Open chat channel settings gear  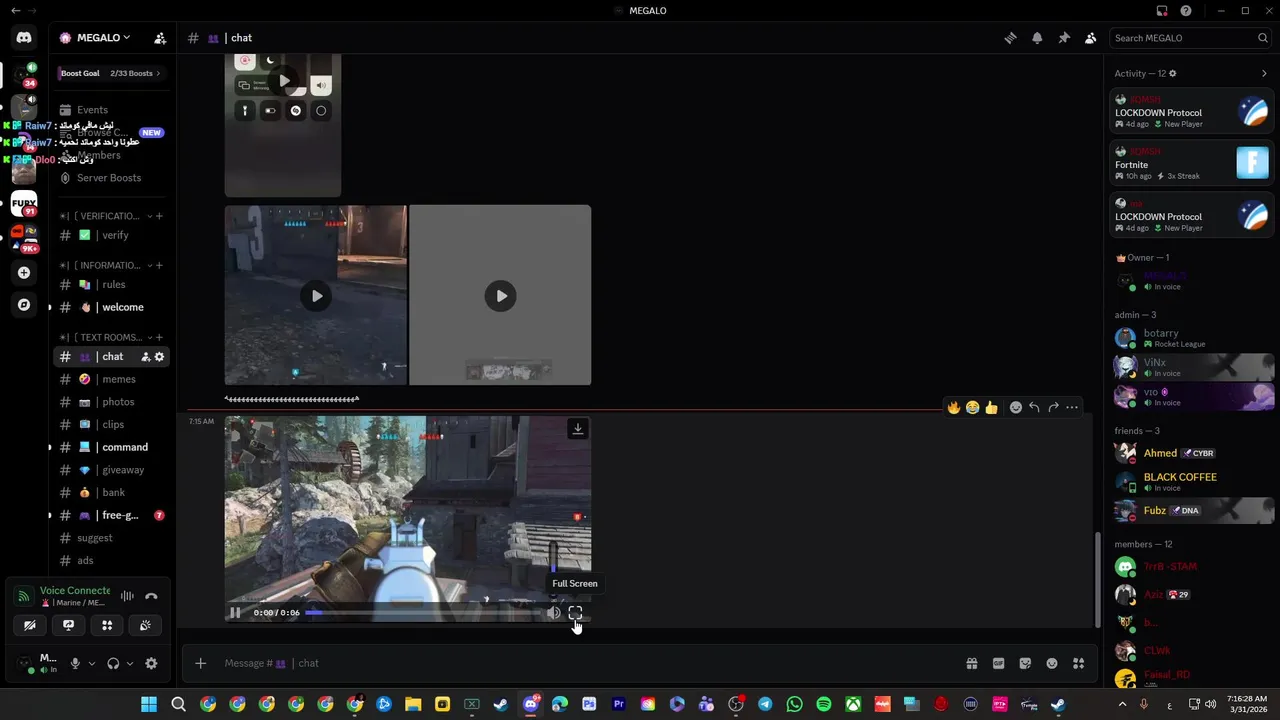pos(159,357)
